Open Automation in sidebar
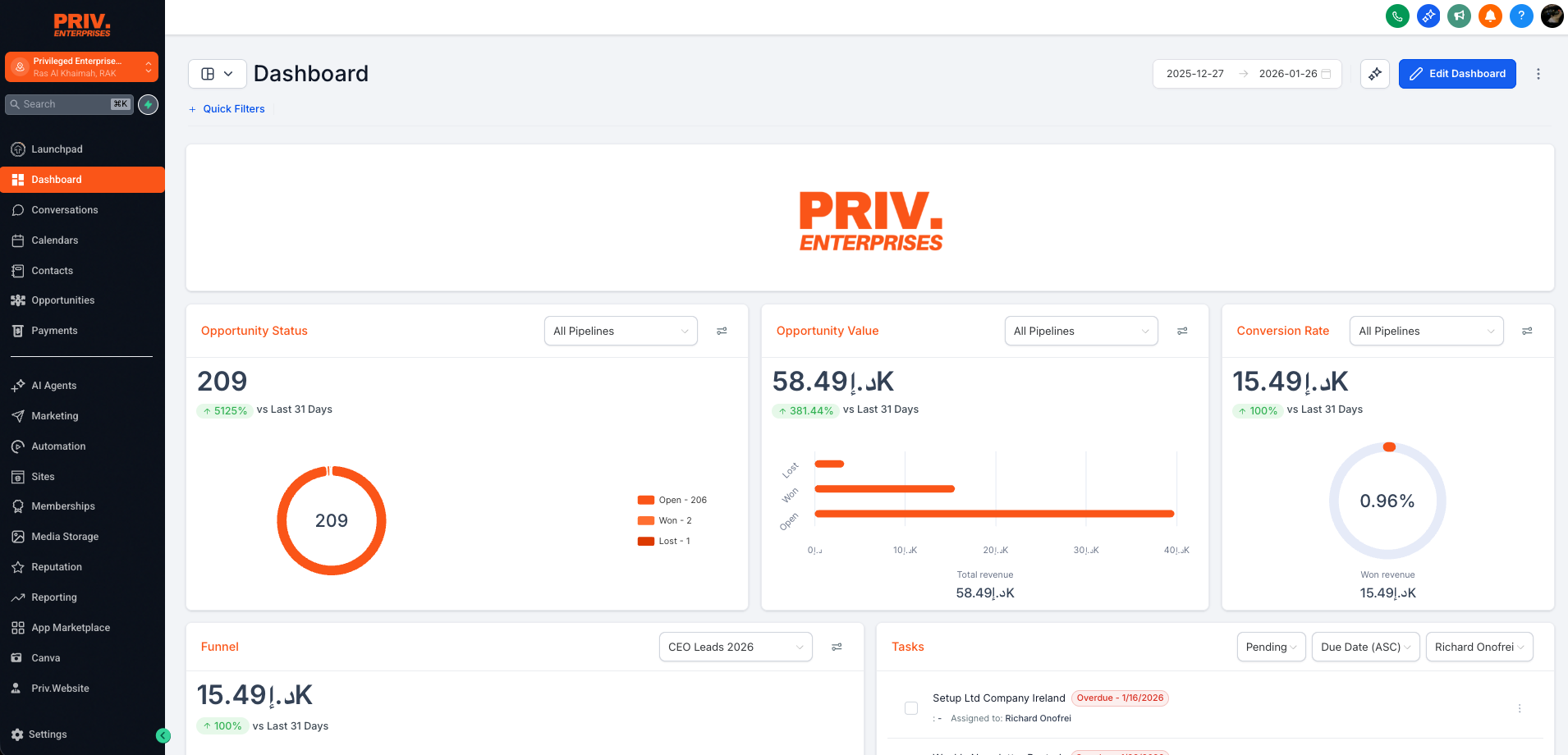Image resolution: width=1568 pixels, height=755 pixels. (82, 446)
